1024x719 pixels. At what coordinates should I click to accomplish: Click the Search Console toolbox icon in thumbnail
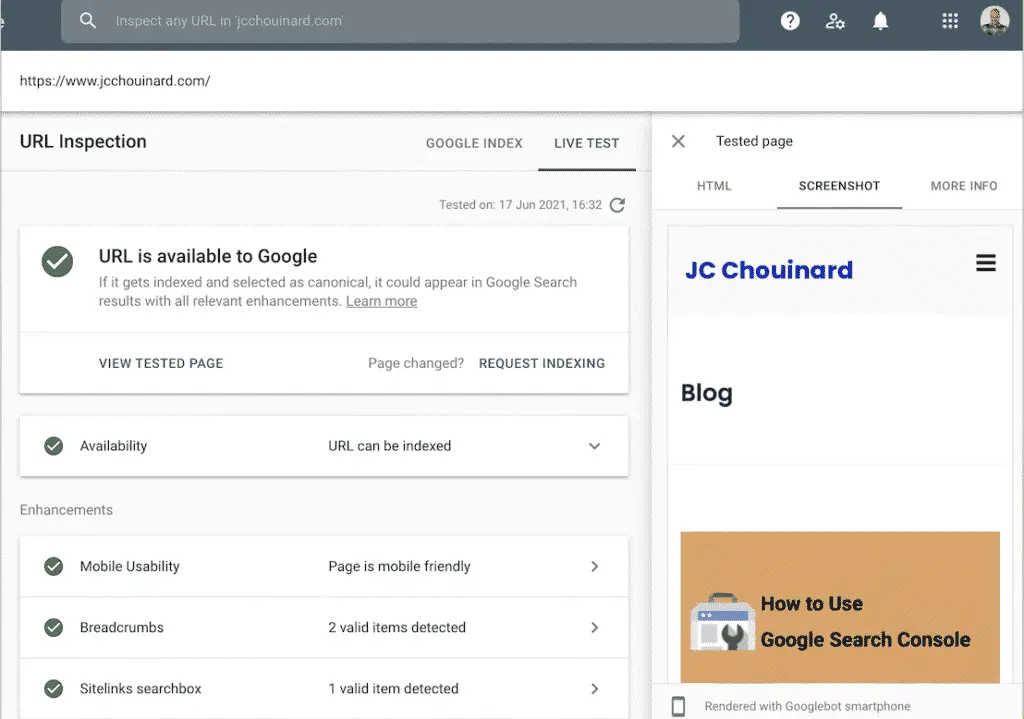(722, 622)
